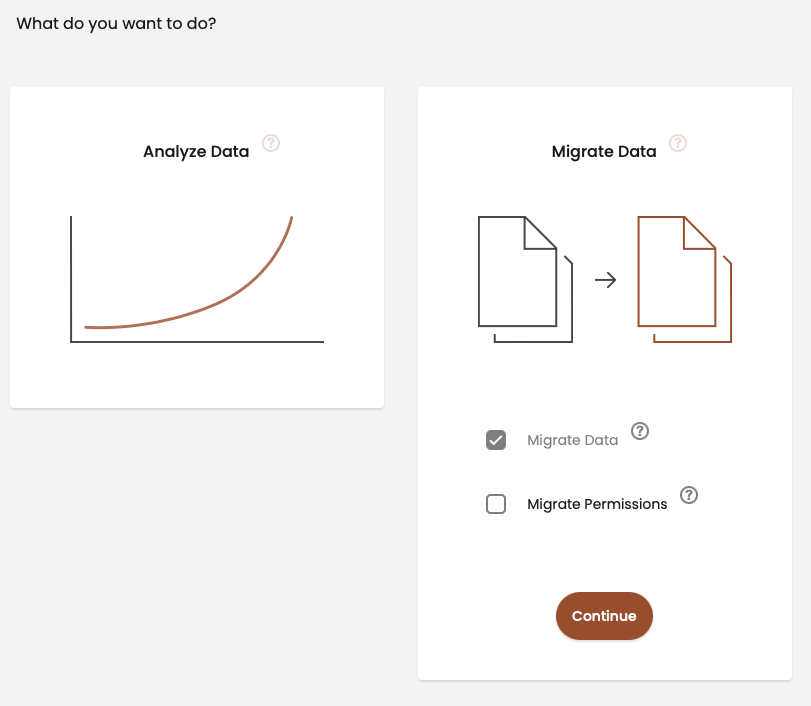
Task: Click the "What do you want to do?" heading
Action: click(x=117, y=23)
